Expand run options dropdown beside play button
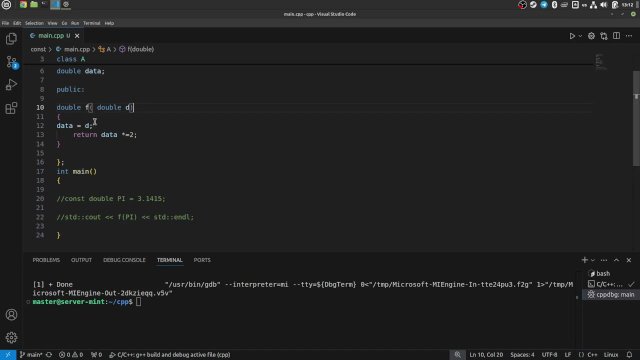The height and width of the screenshot is (360, 640). [x=580, y=36]
